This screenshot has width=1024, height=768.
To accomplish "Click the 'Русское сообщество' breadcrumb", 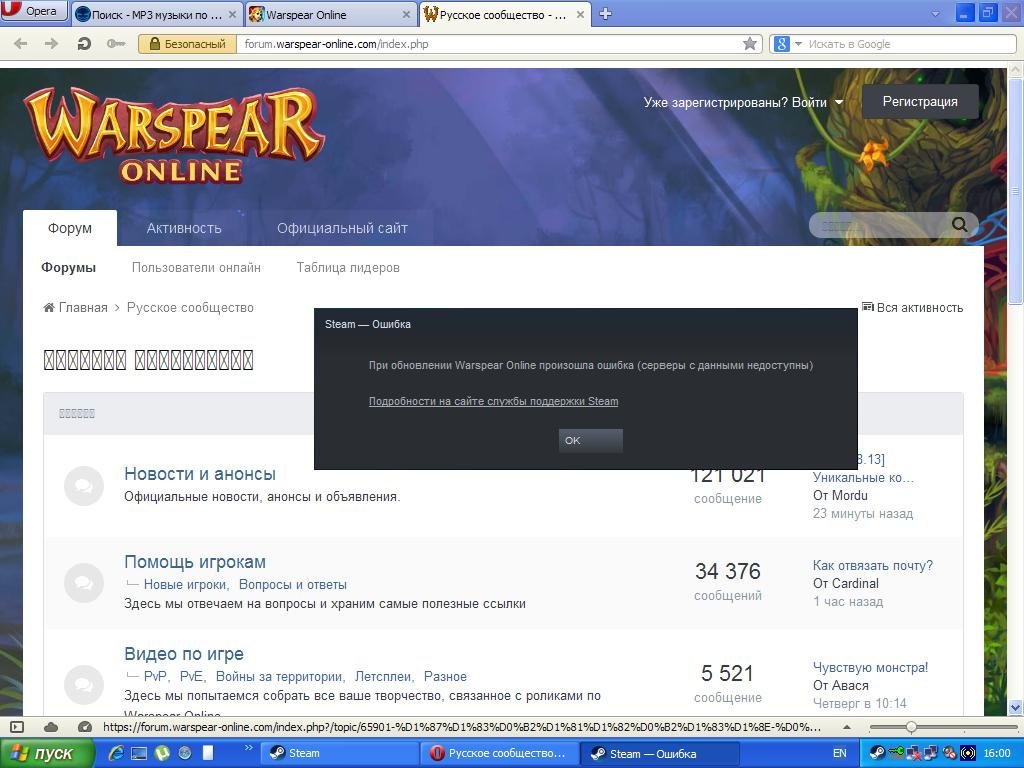I will pyautogui.click(x=190, y=308).
